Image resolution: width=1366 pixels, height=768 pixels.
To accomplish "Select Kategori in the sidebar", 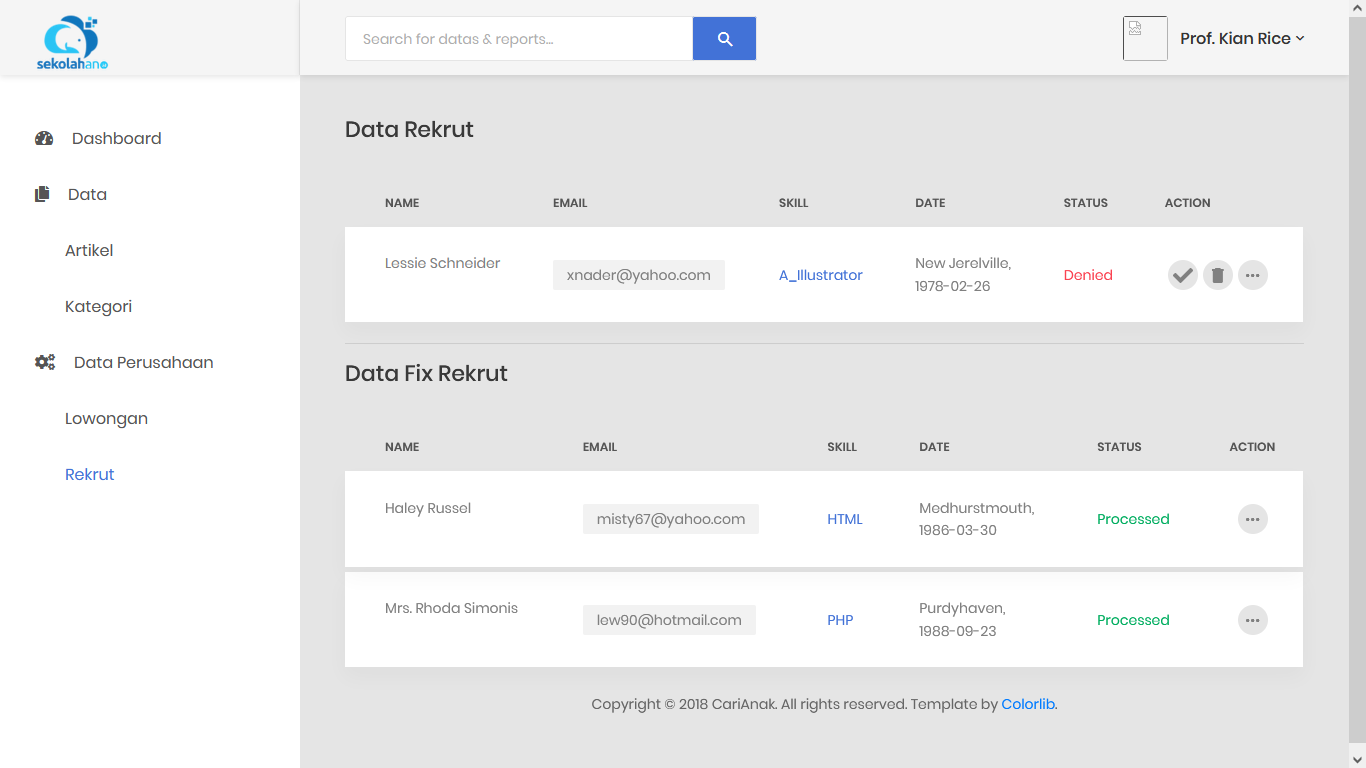I will point(98,306).
